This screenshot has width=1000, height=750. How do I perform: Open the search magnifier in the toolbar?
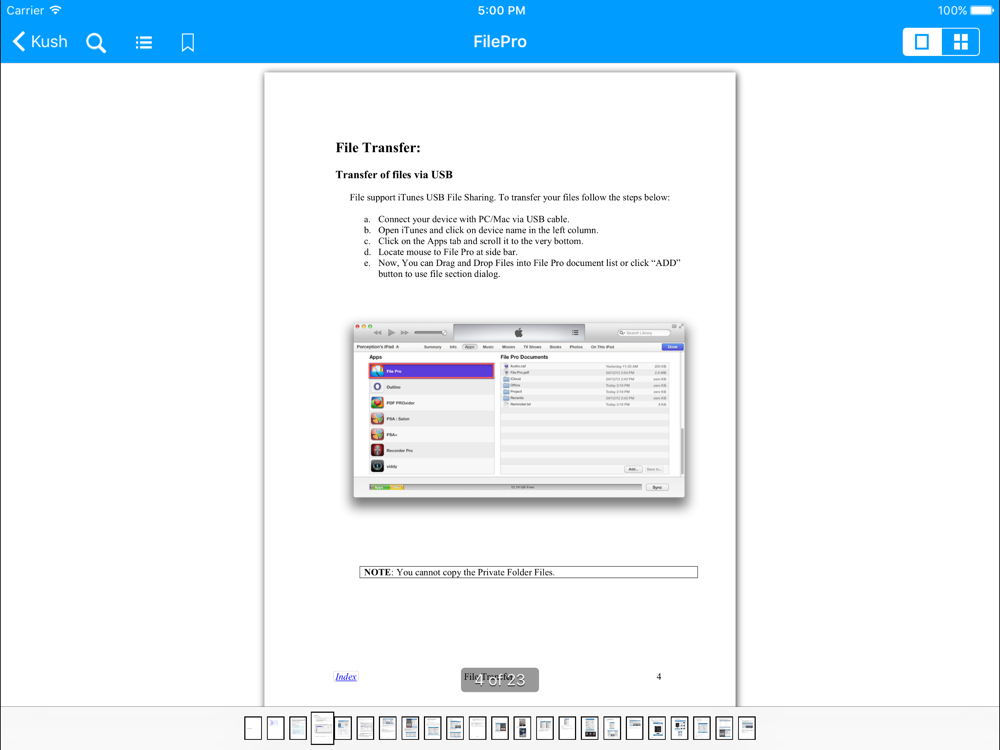[x=96, y=43]
